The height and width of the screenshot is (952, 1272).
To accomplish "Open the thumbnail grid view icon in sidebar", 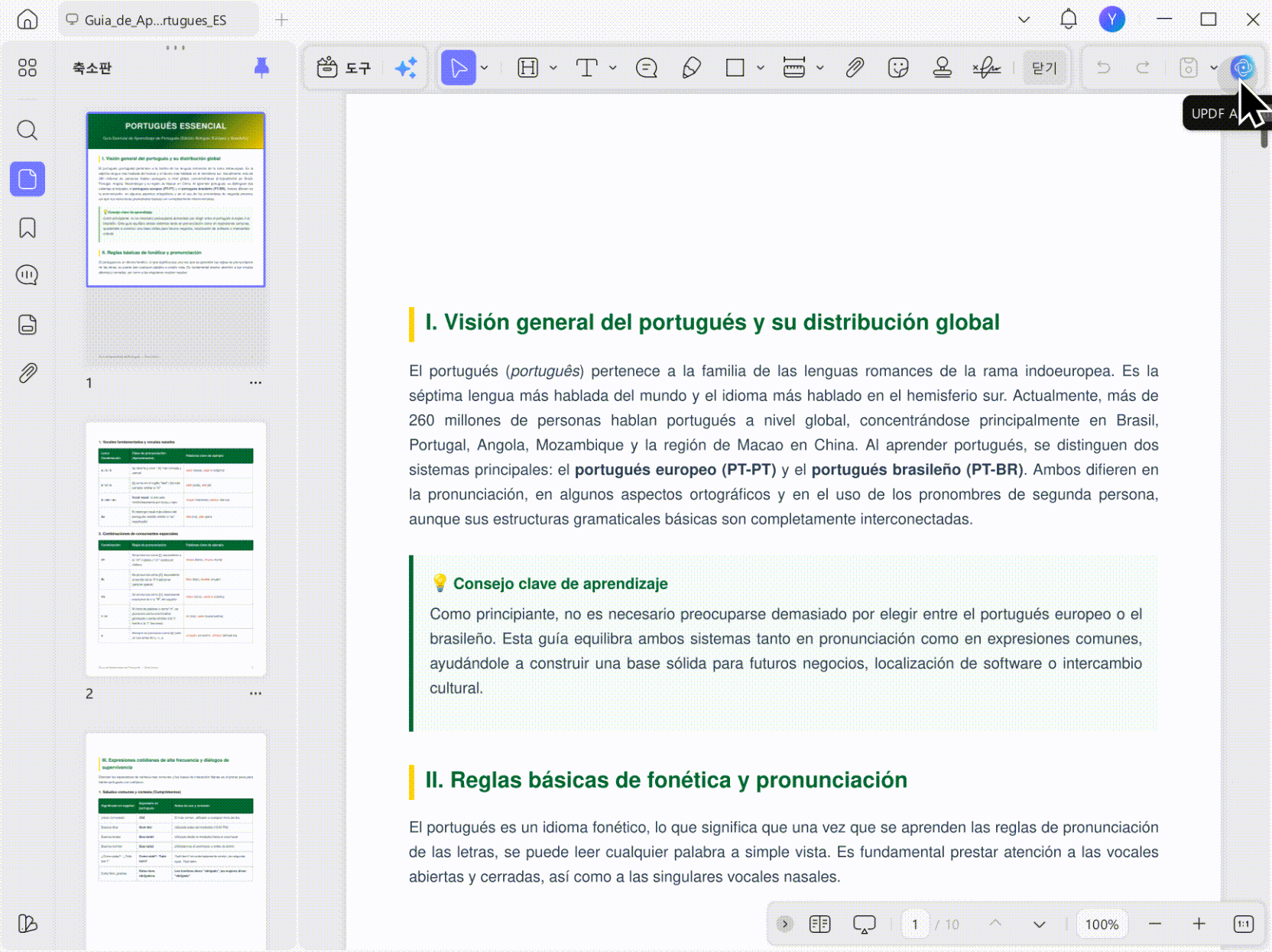I will coord(28,68).
